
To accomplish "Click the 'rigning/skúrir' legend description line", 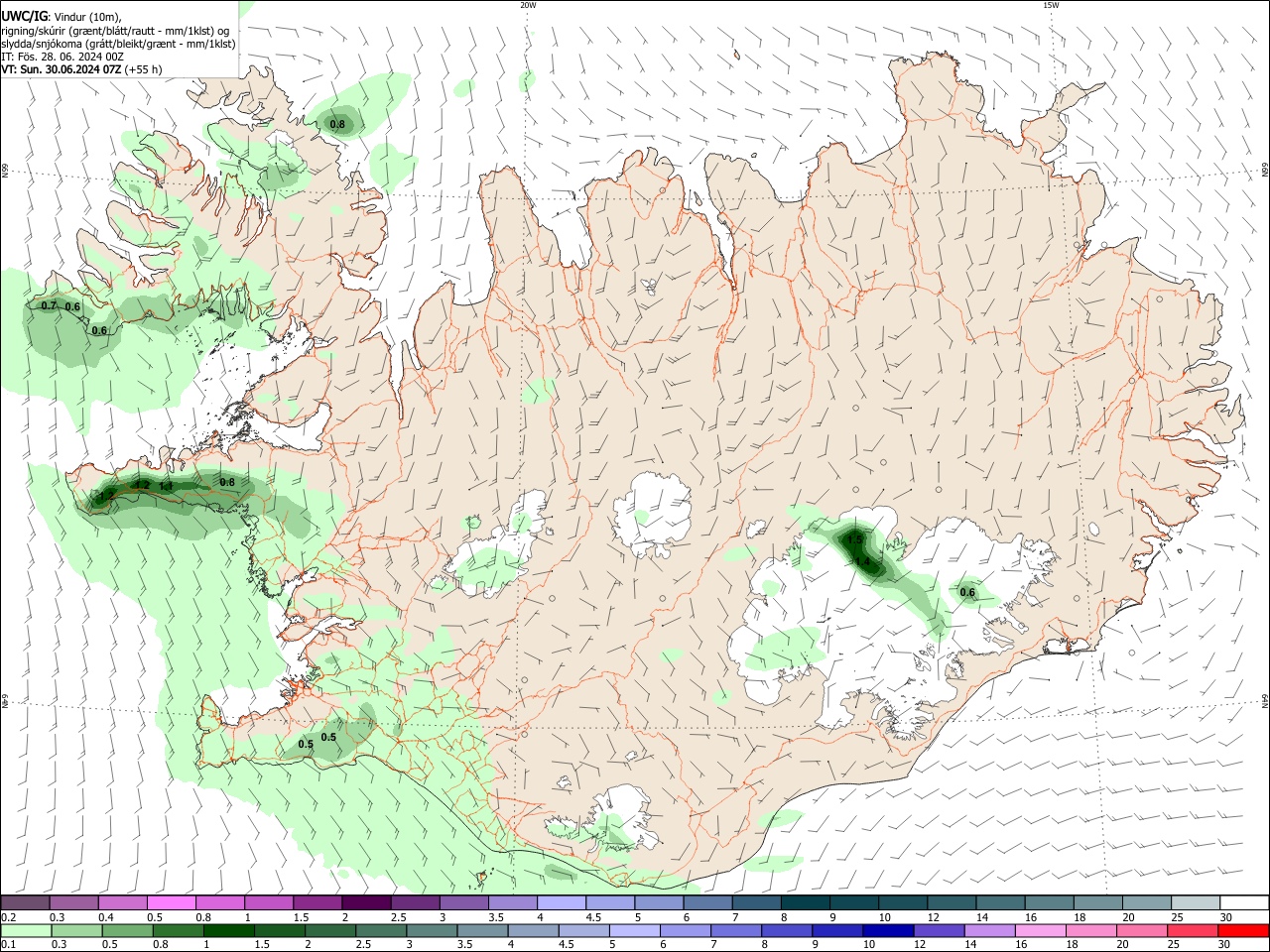I will (115, 31).
